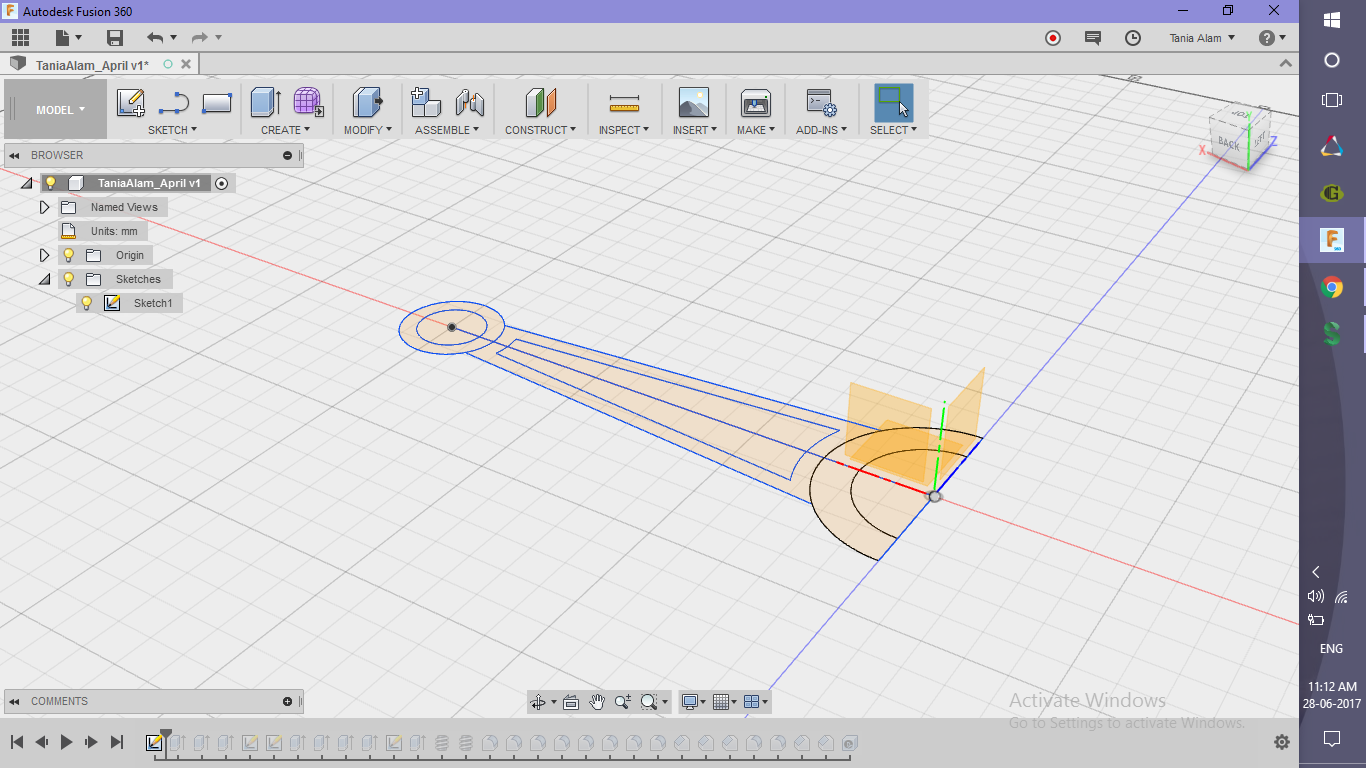This screenshot has width=1366, height=768.
Task: Switch to the TaniaAlam_April v1 document tab
Action: (92, 65)
